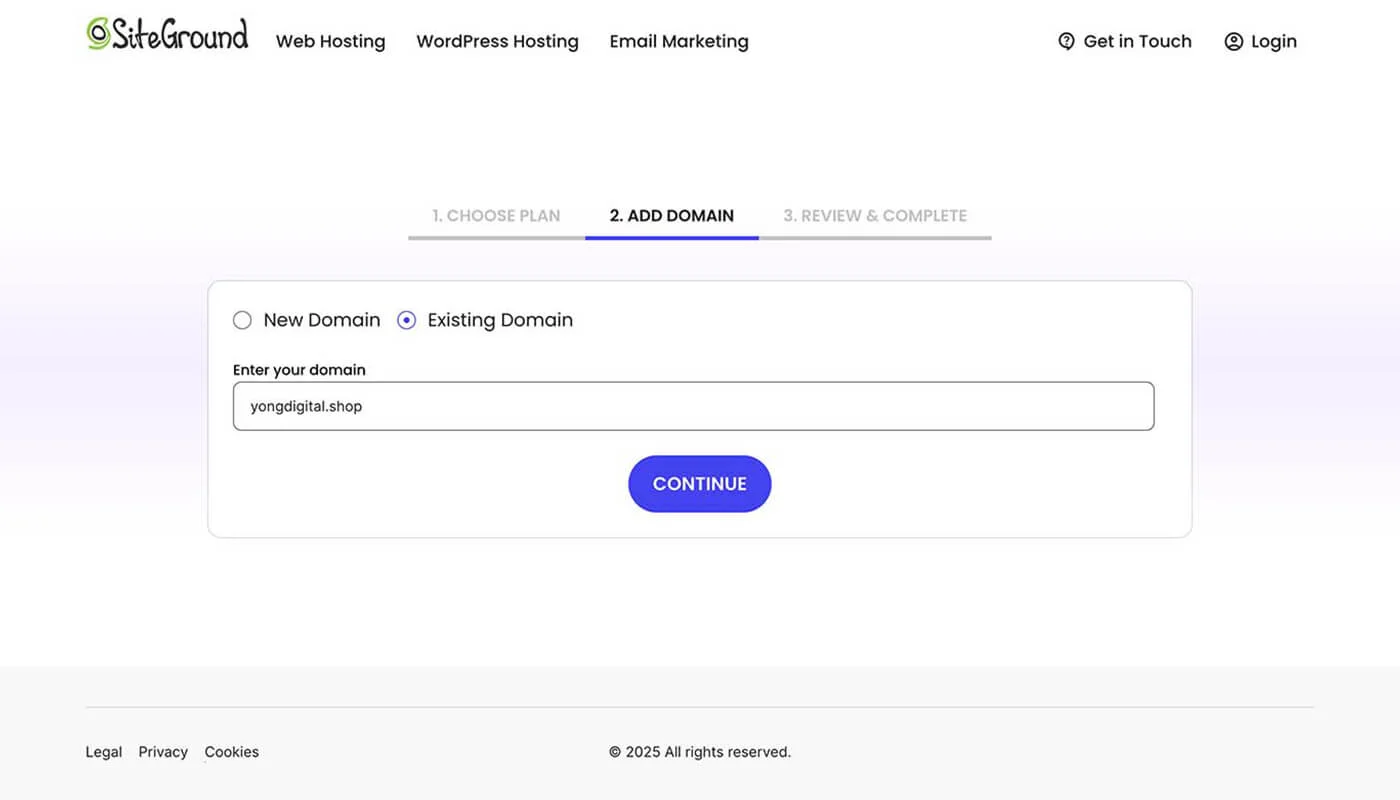Click the question mark help icon

pyautogui.click(x=1066, y=41)
